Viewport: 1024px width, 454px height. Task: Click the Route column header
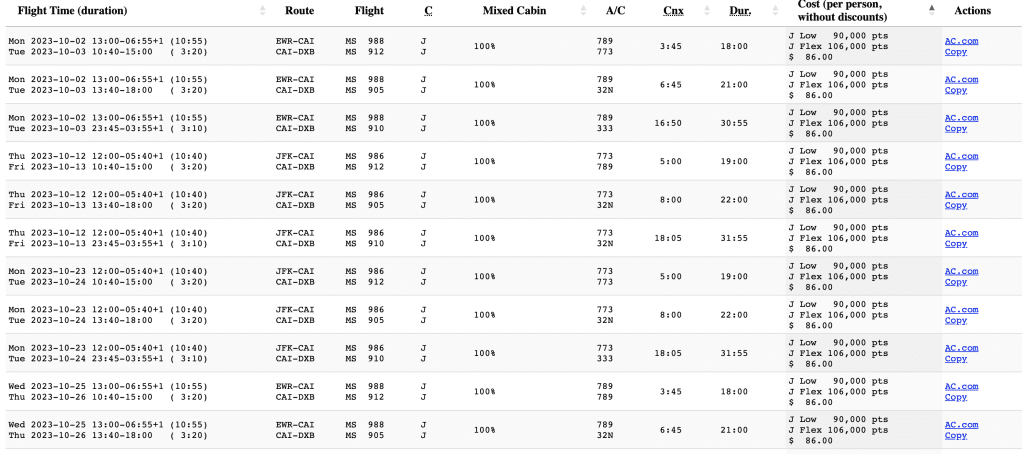coord(299,10)
